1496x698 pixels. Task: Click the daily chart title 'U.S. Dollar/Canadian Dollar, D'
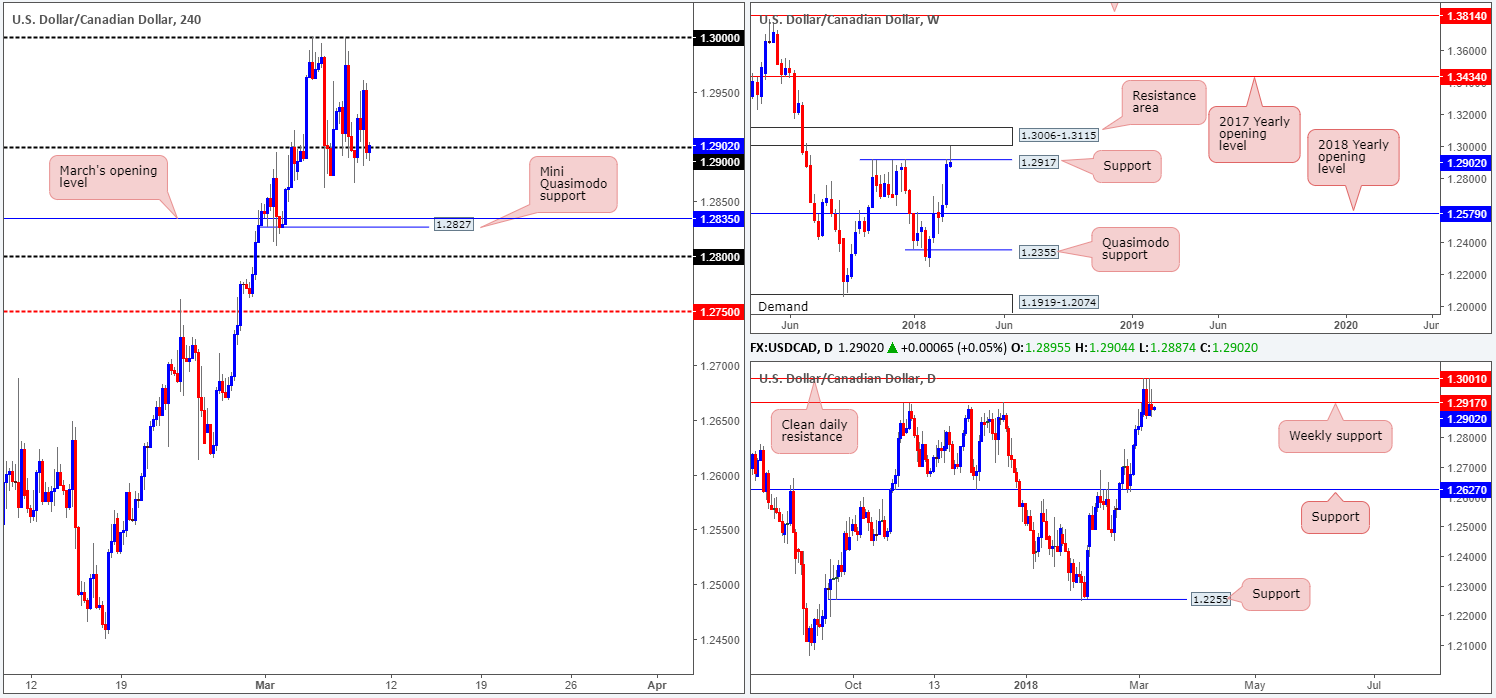pos(846,378)
